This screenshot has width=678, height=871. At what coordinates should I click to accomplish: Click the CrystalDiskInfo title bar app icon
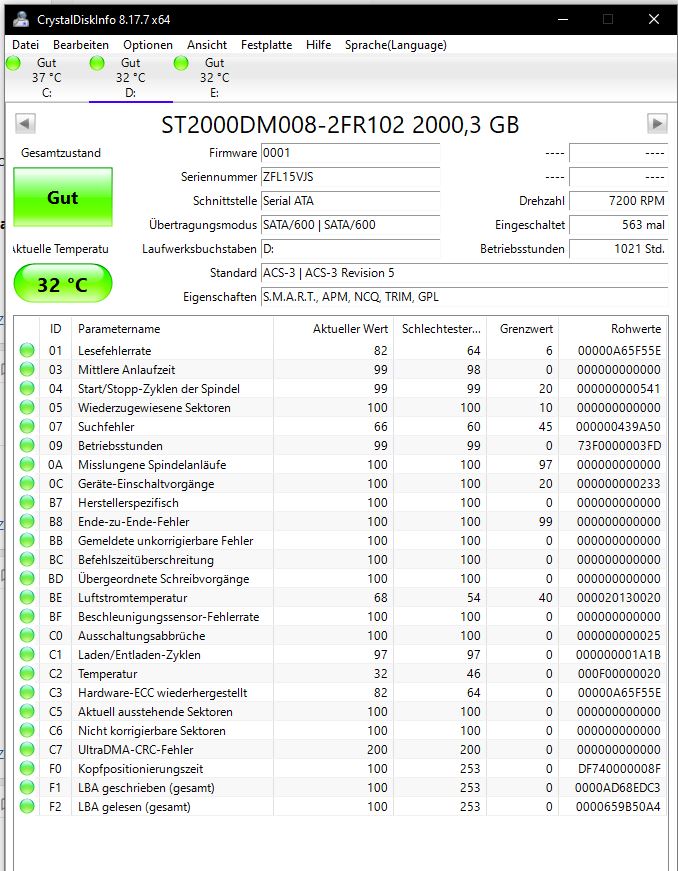point(21,19)
